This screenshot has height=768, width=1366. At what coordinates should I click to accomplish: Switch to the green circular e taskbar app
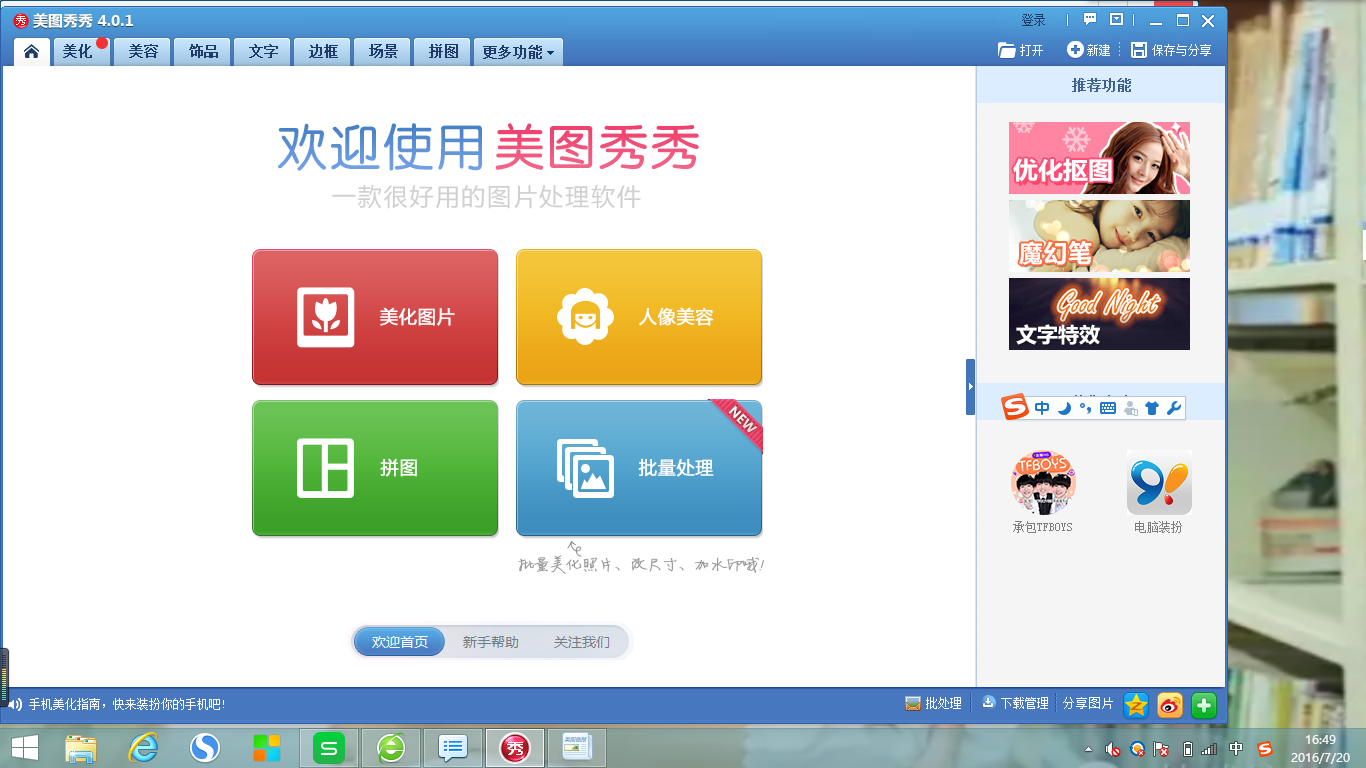tap(390, 748)
